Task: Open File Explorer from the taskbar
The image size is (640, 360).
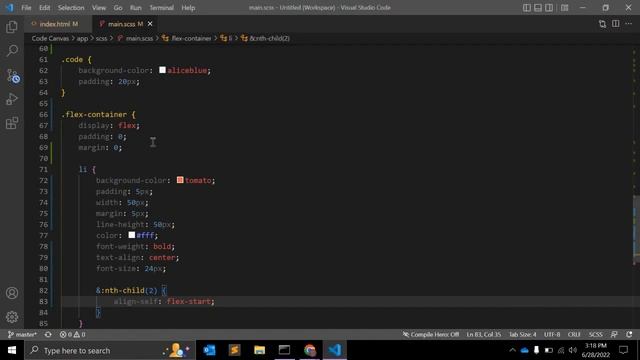Action: [x=259, y=350]
